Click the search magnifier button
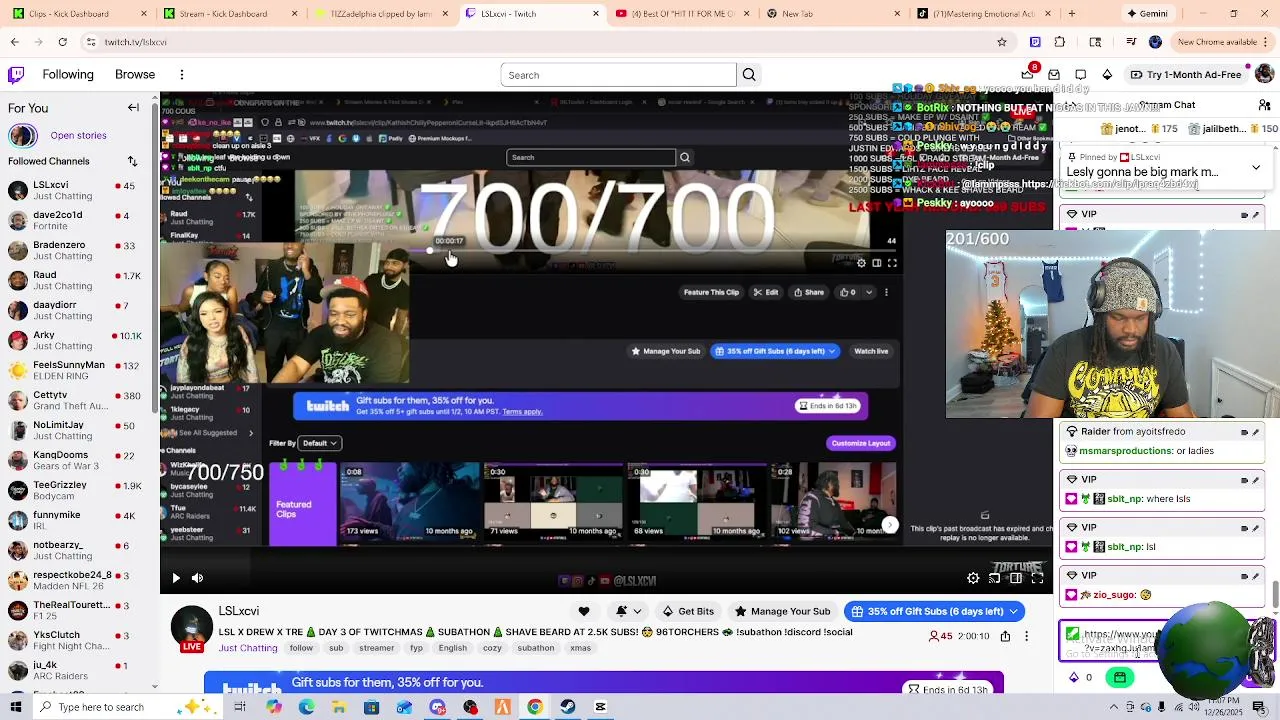 749,75
